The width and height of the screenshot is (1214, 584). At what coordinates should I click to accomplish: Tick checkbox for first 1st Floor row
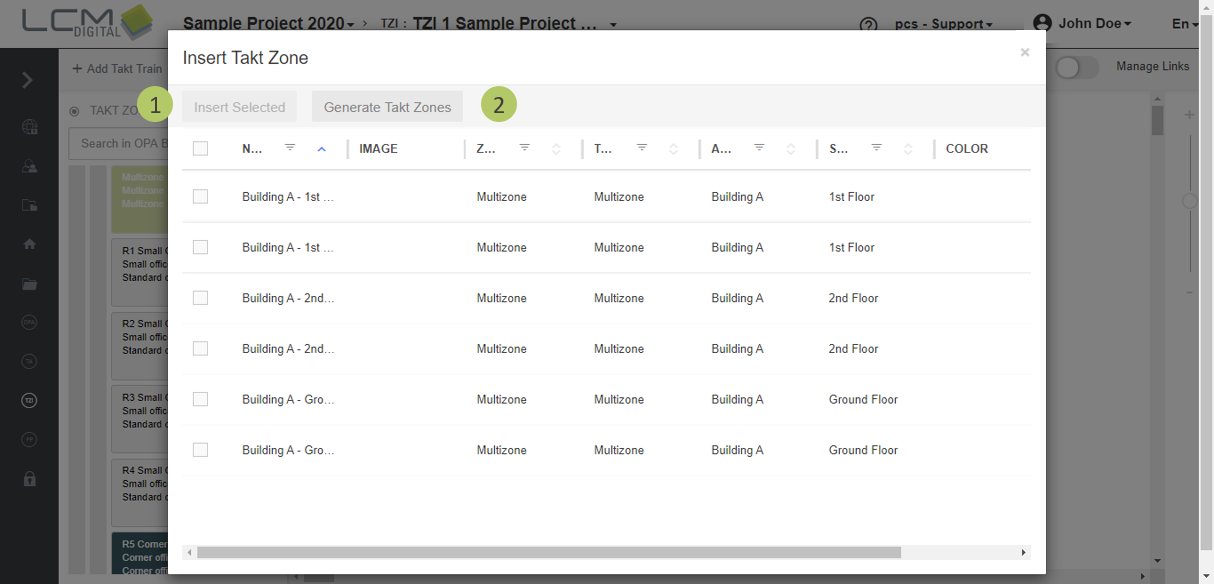[x=200, y=197]
